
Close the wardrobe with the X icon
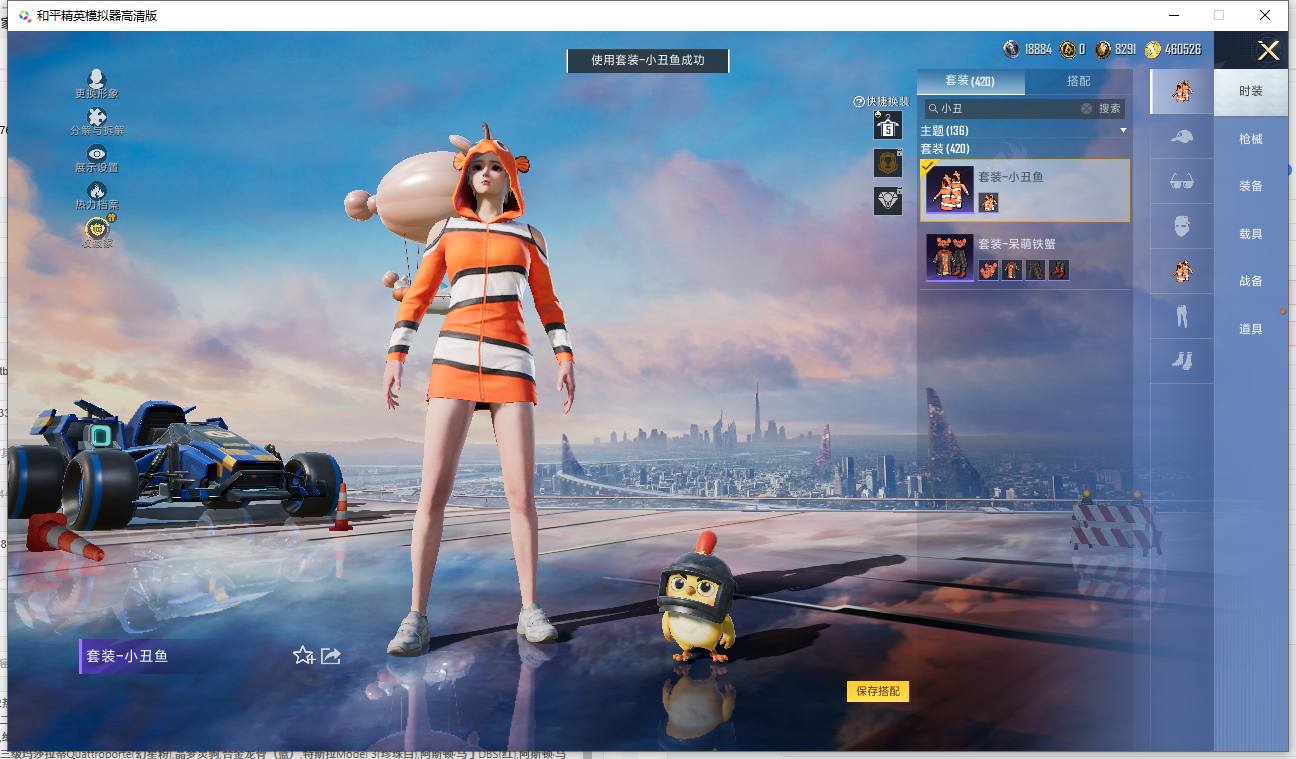(x=1268, y=51)
